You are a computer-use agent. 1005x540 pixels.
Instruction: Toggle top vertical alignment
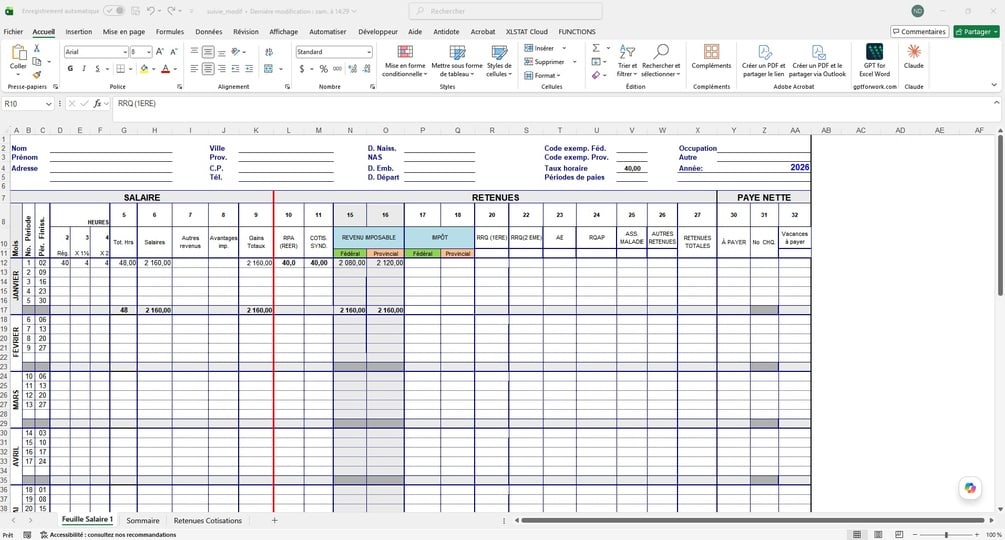(194, 52)
